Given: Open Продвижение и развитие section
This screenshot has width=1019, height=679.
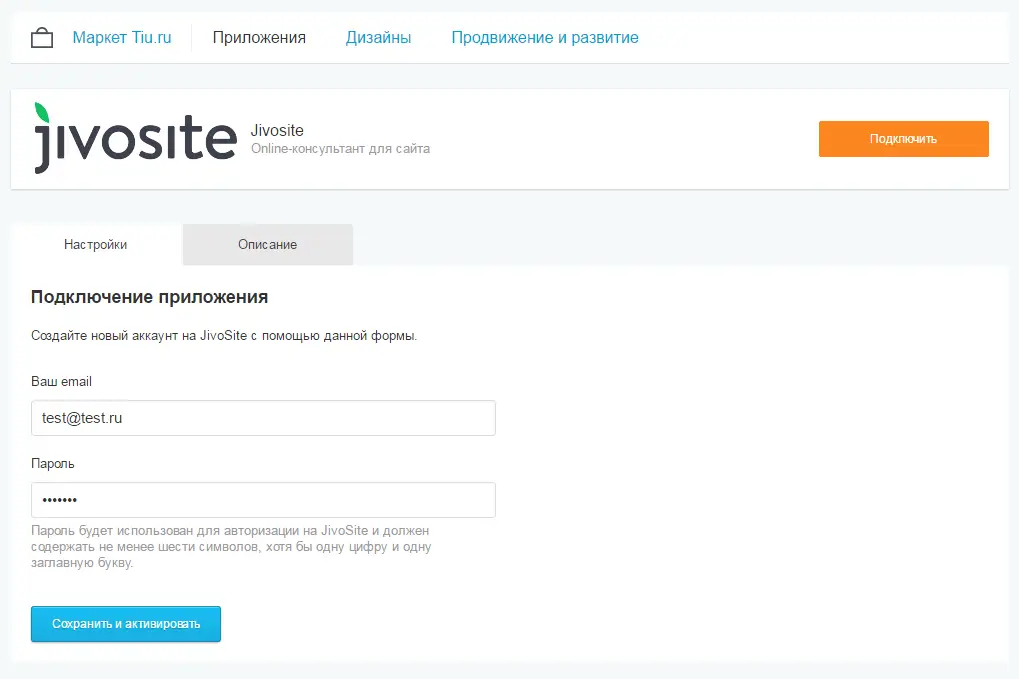Looking at the screenshot, I should pyautogui.click(x=545, y=38).
